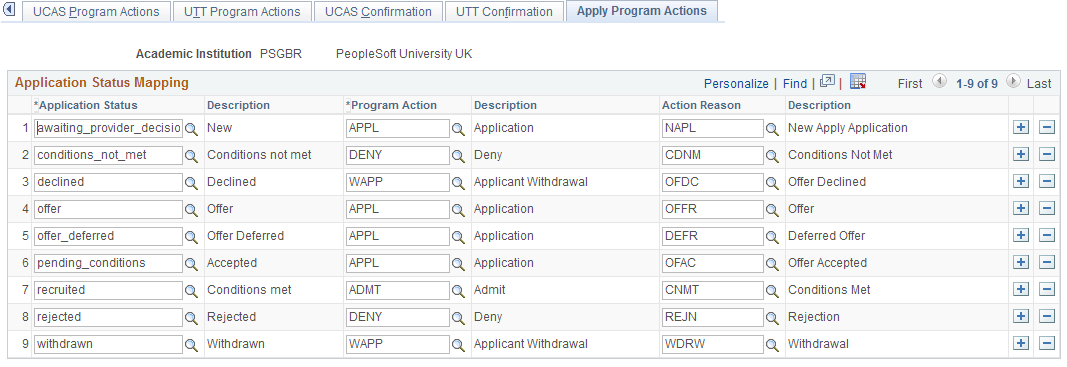The width and height of the screenshot is (1067, 367).
Task: Switch to UTT Confirmation tab
Action: (504, 12)
